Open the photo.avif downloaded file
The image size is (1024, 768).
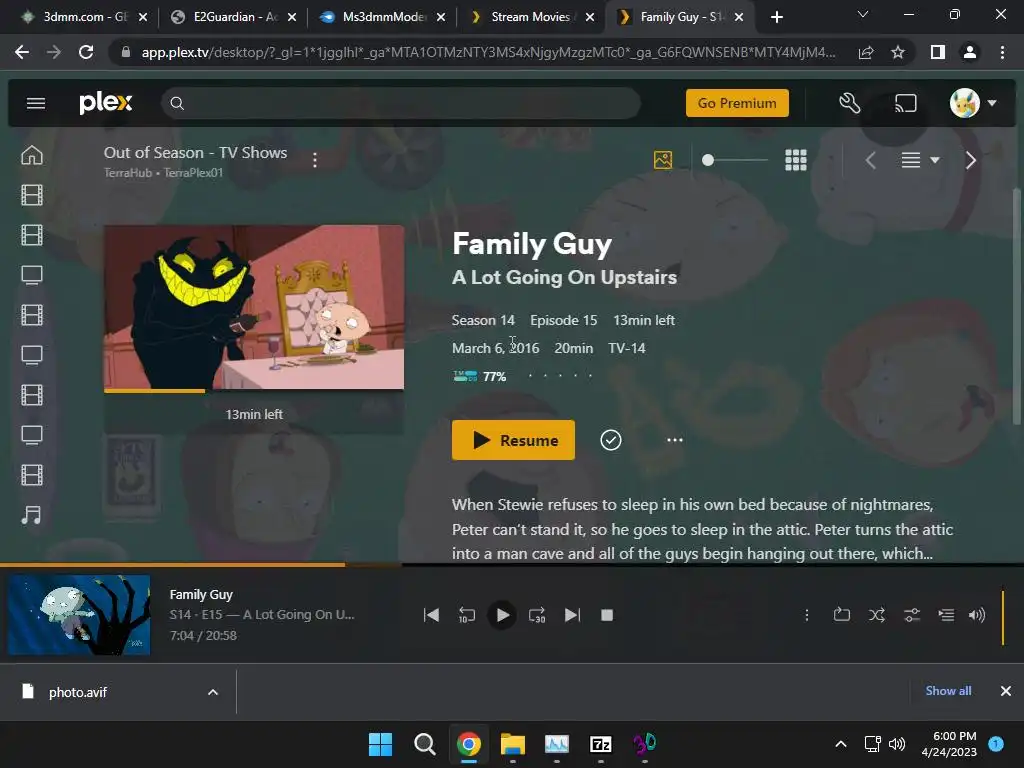77,692
